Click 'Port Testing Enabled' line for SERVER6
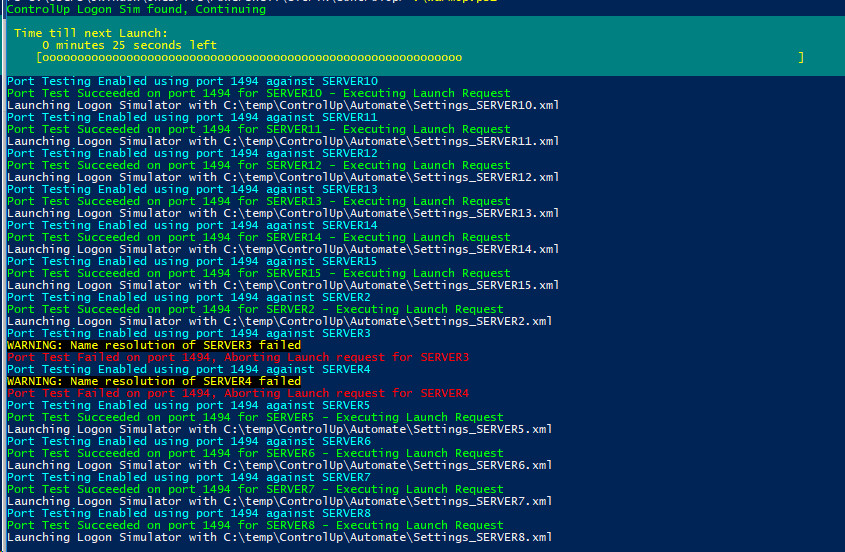The image size is (845, 552). (x=189, y=441)
